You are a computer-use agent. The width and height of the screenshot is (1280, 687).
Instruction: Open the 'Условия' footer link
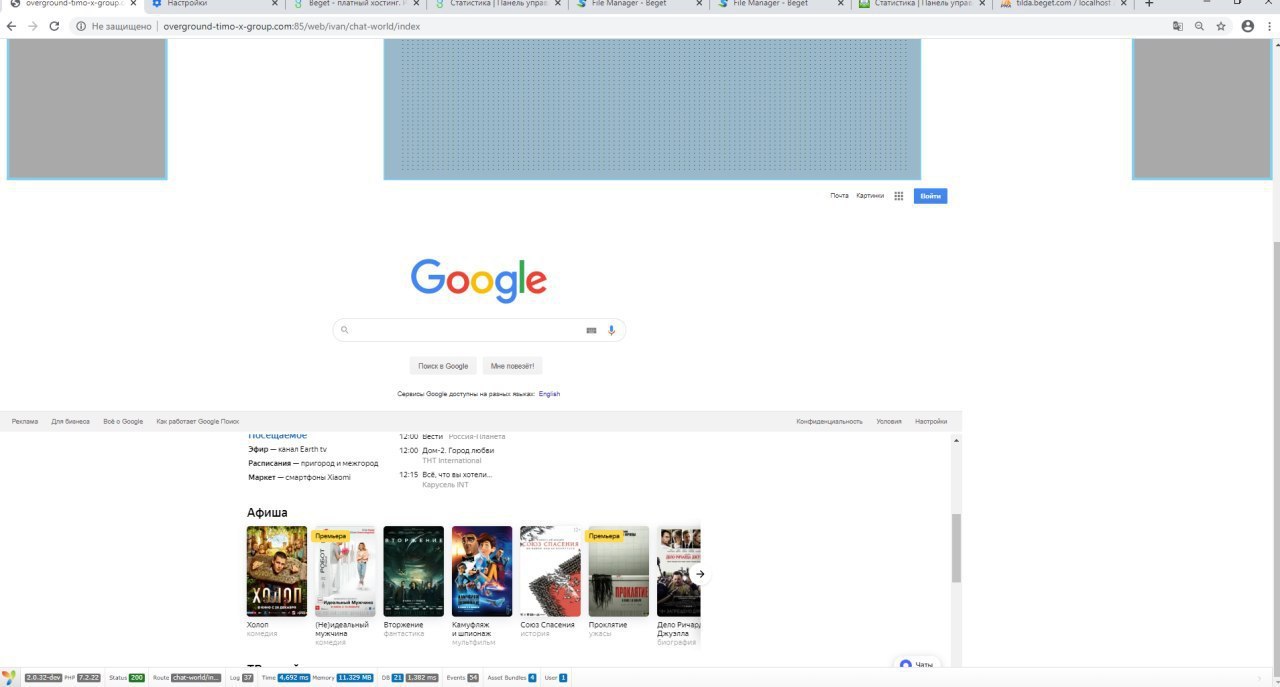tap(889, 422)
